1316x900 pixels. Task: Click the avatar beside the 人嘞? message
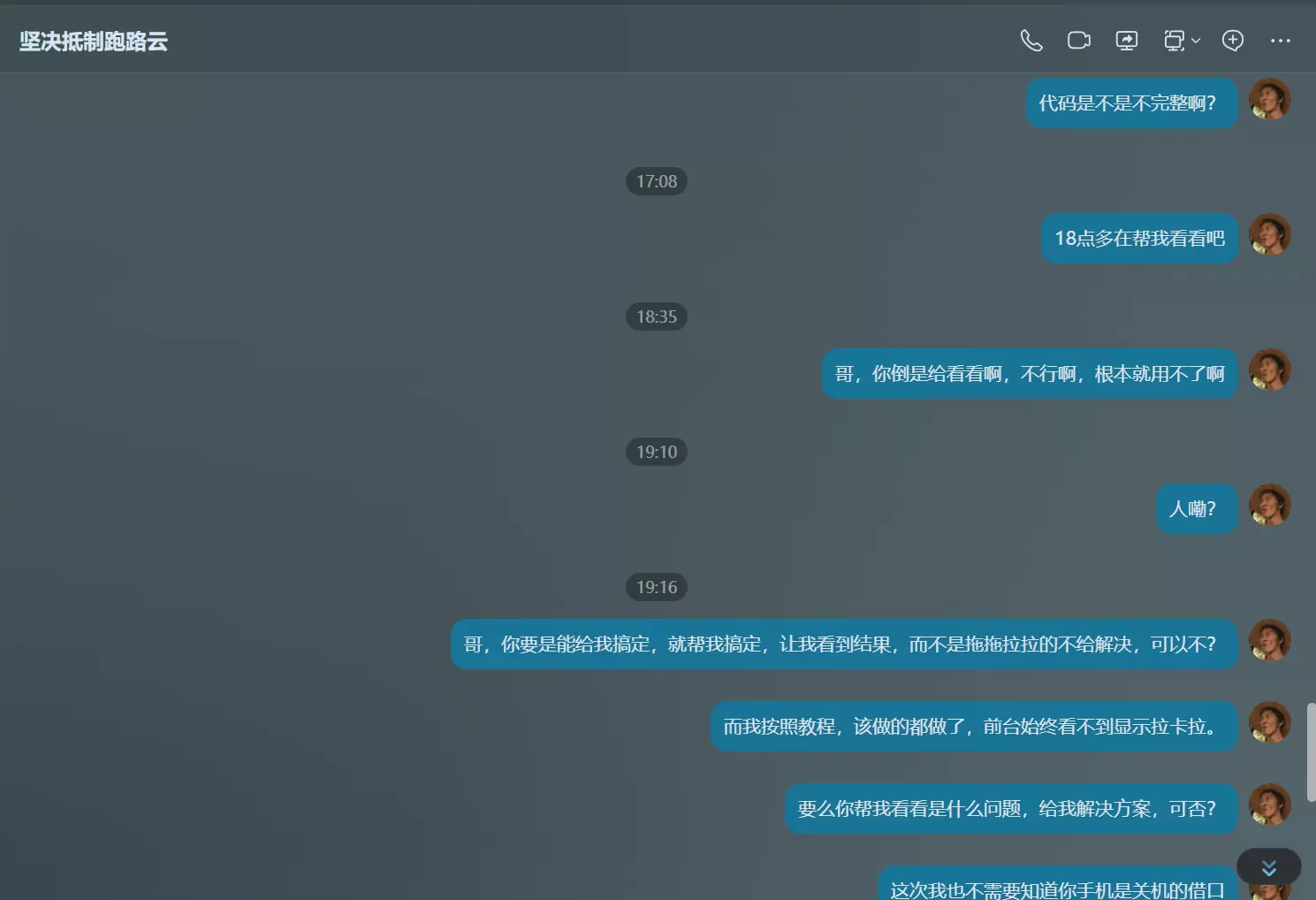(x=1270, y=505)
